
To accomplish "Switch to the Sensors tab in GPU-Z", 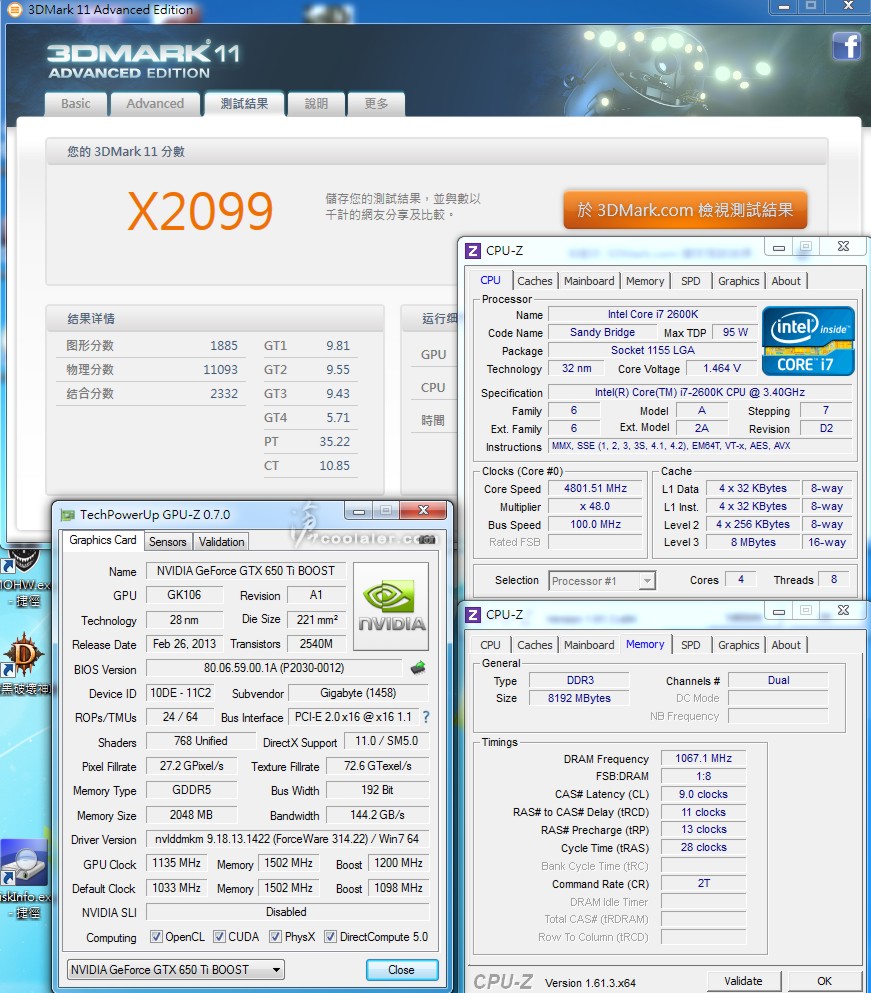I will coord(168,542).
